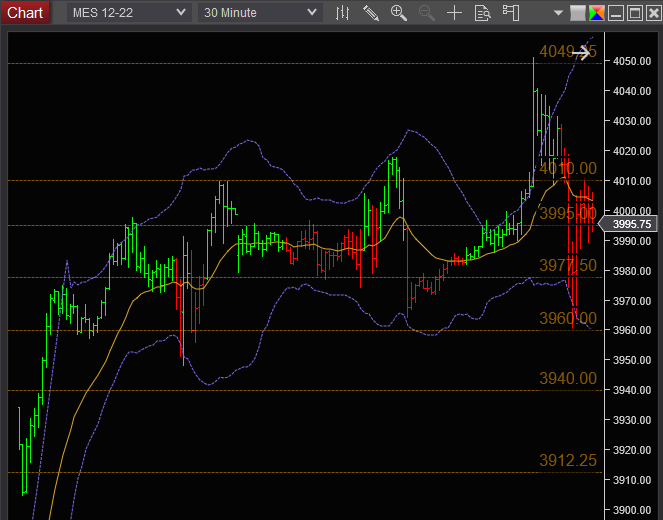Click the multicolor link swatch

point(597,13)
